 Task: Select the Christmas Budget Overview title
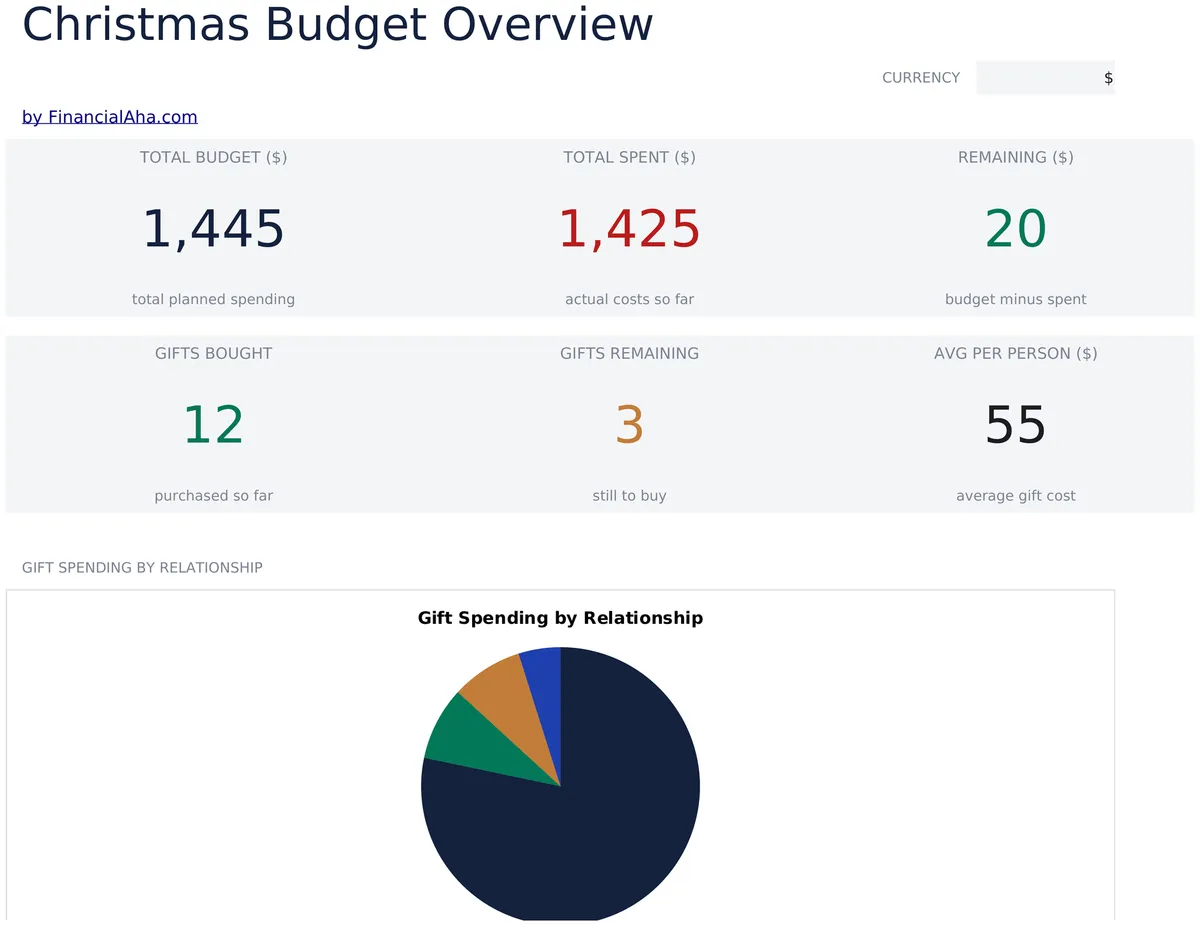(338, 24)
